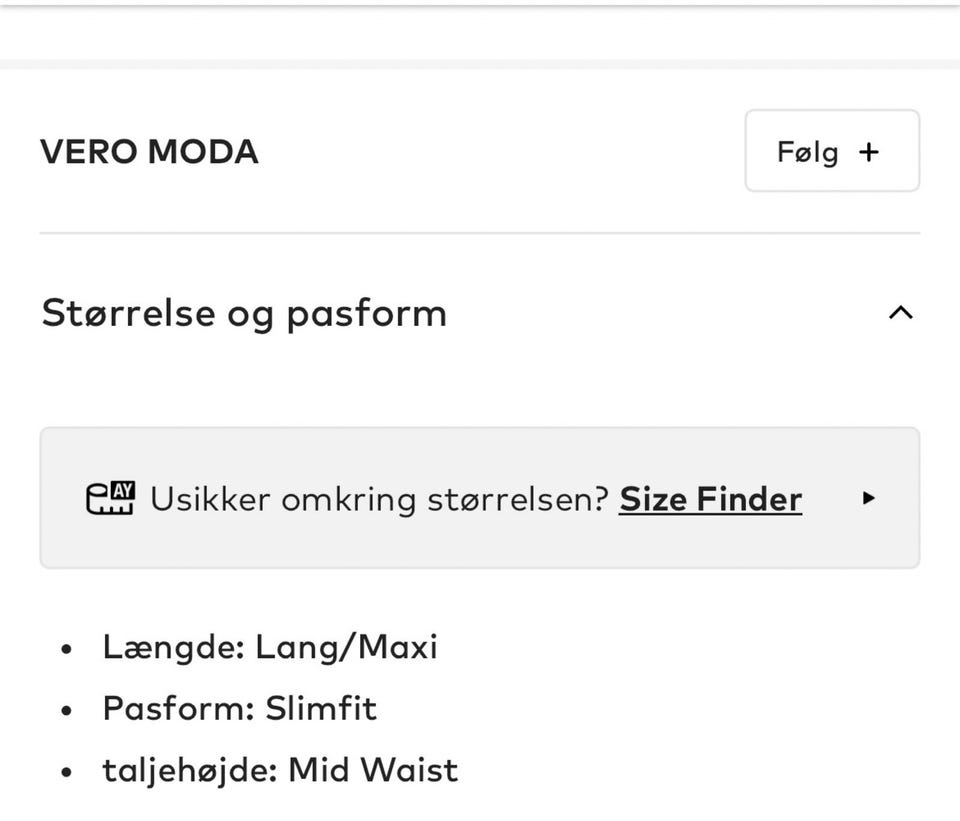Click the Slimfit fit value
Viewport: 960px width, 821px height.
pyautogui.click(x=321, y=708)
